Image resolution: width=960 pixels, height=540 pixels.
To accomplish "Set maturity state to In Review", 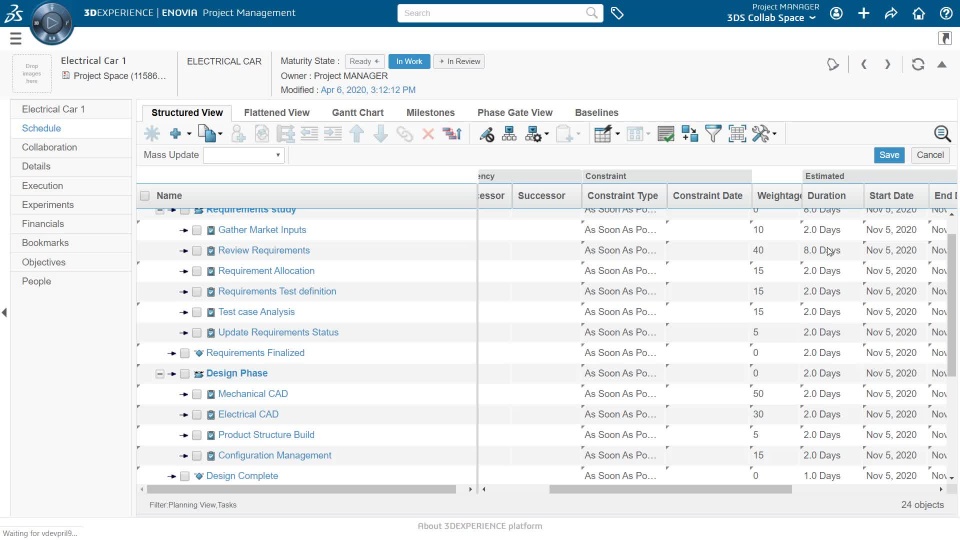I will point(459,61).
